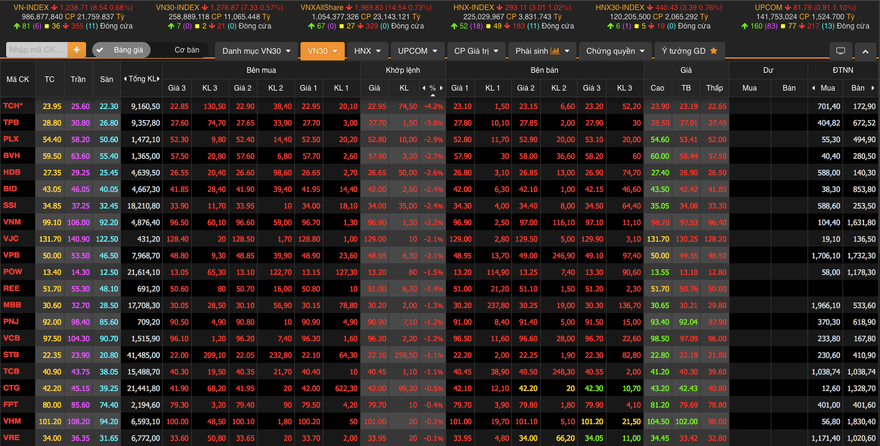Click the star icon on Ý tưởng GD
The width and height of the screenshot is (880, 446).
[x=713, y=50]
